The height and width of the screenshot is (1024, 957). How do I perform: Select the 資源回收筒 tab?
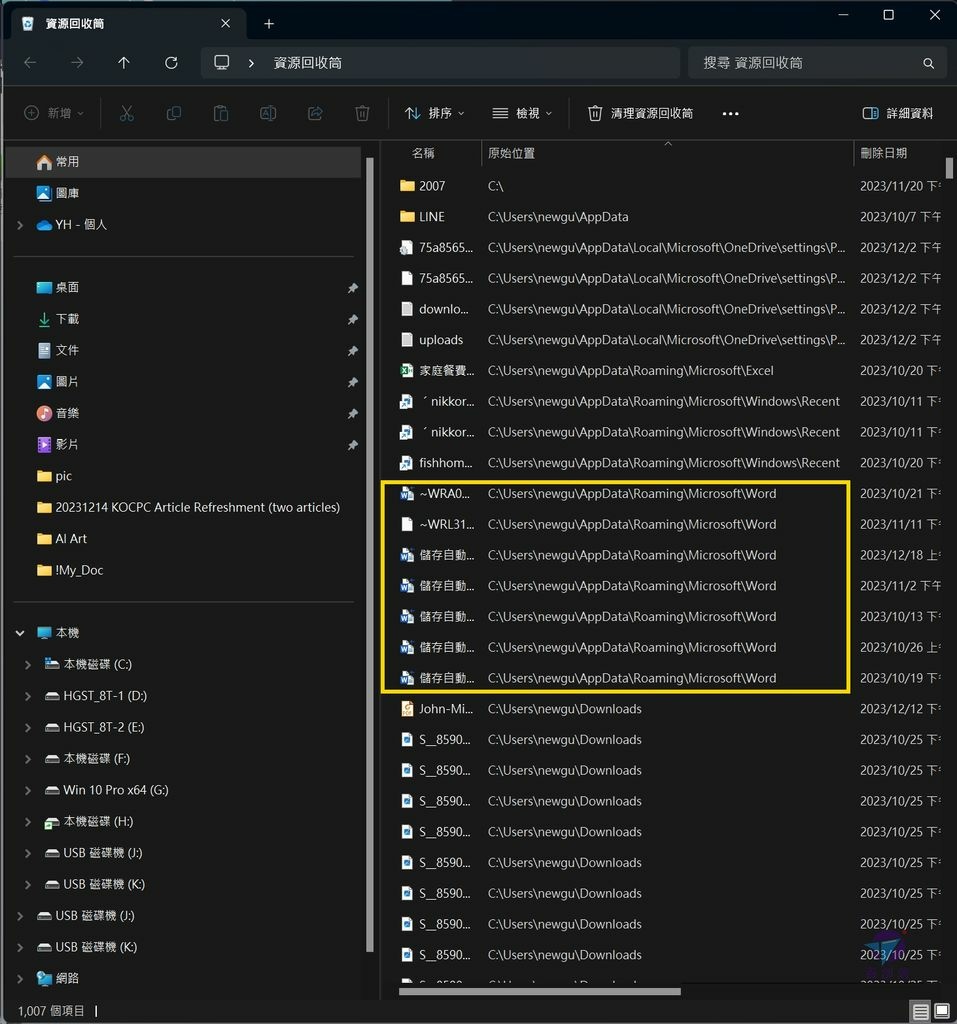(128, 24)
